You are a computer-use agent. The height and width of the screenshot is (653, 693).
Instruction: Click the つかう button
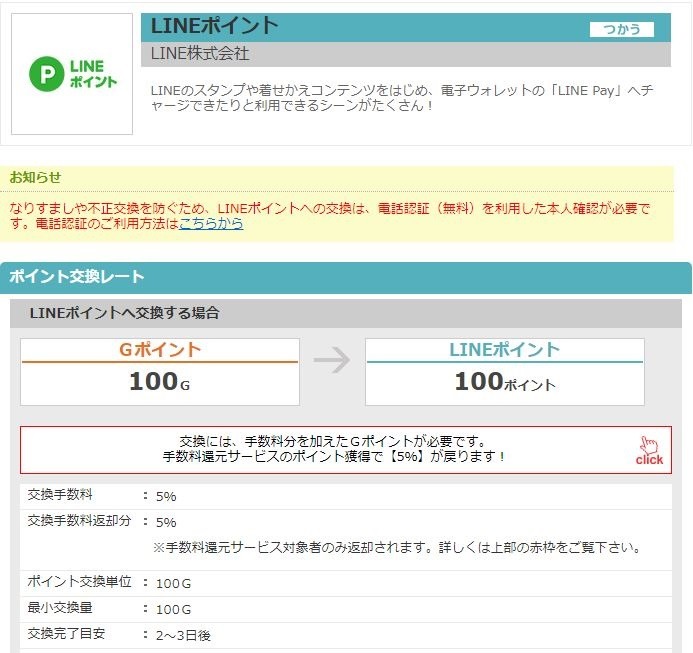[621, 29]
